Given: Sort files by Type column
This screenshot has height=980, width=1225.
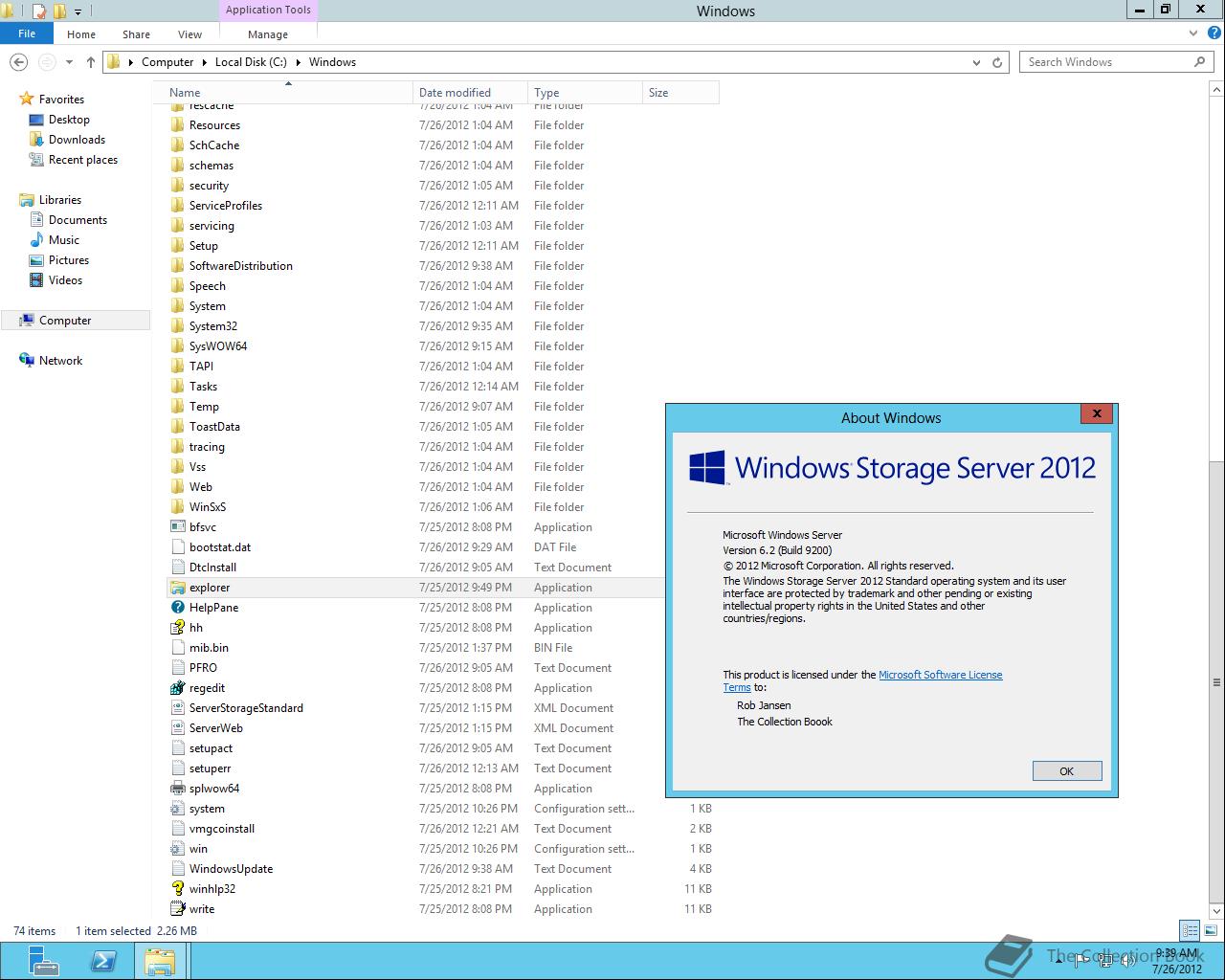Looking at the screenshot, I should (x=586, y=93).
